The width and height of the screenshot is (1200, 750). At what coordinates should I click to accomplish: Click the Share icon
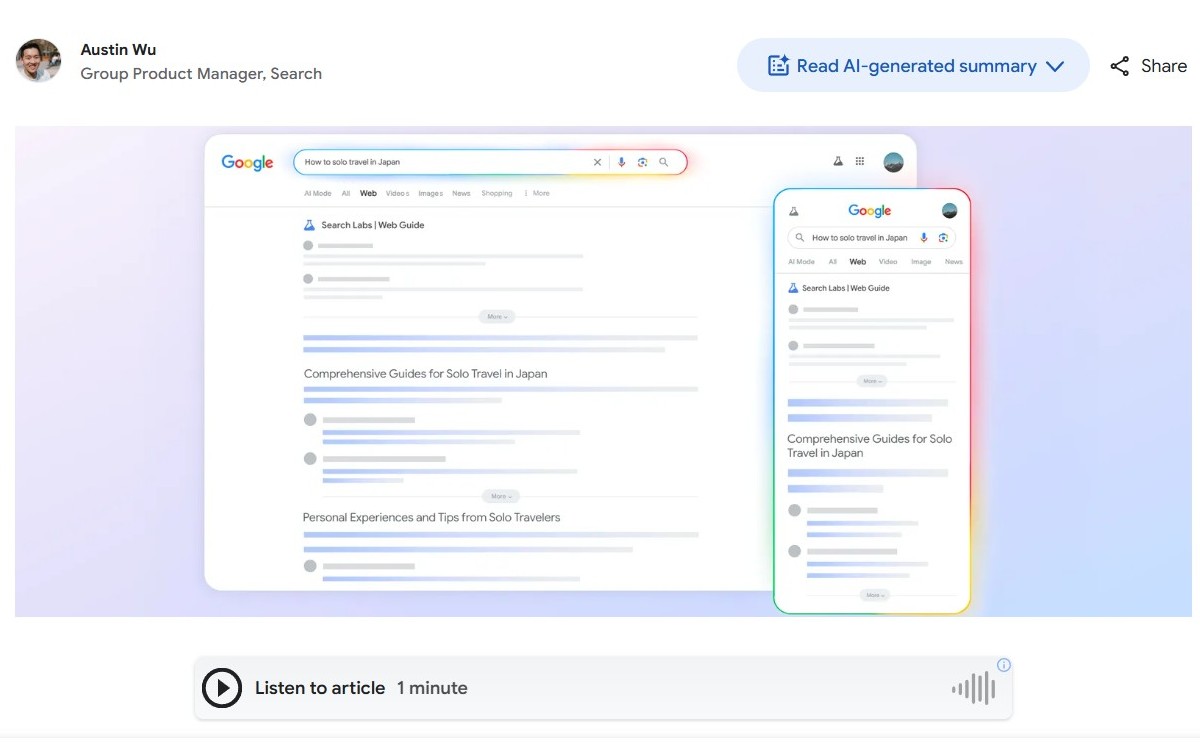(1119, 66)
